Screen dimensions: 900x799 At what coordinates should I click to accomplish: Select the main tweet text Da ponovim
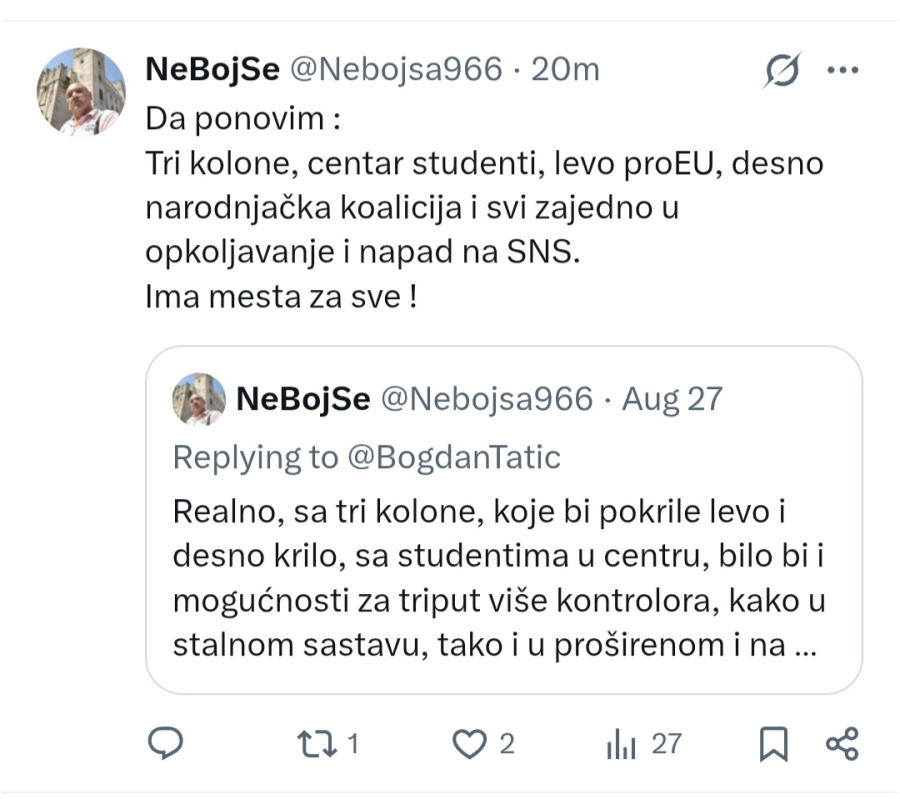[x=243, y=119]
